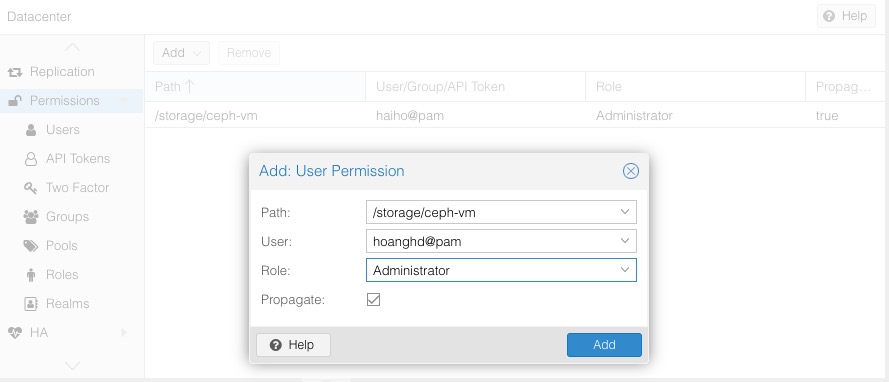The width and height of the screenshot is (889, 382).
Task: Click the true value in Propagate column
Action: click(827, 116)
